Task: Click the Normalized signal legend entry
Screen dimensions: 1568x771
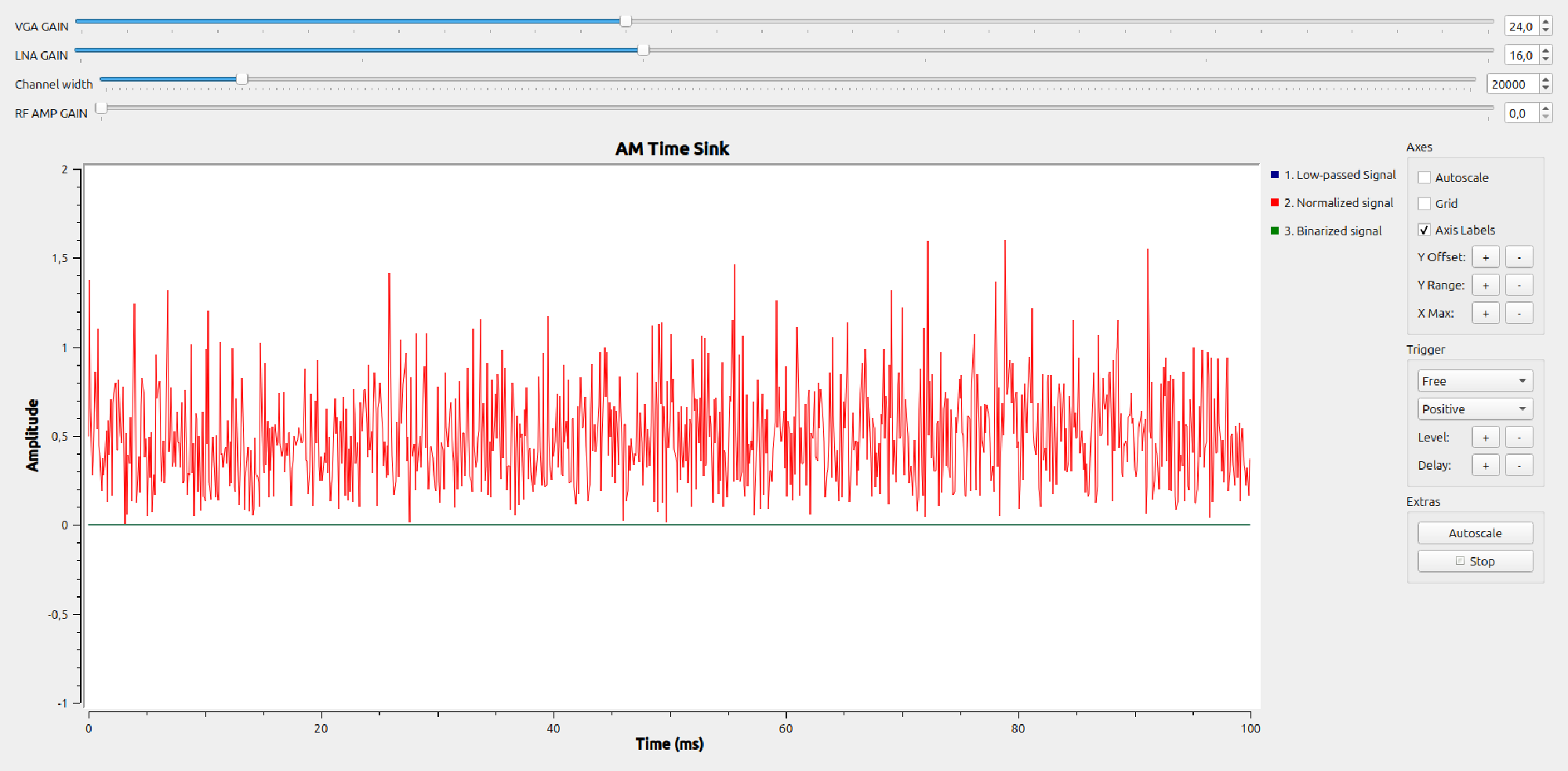Action: coord(1337,202)
